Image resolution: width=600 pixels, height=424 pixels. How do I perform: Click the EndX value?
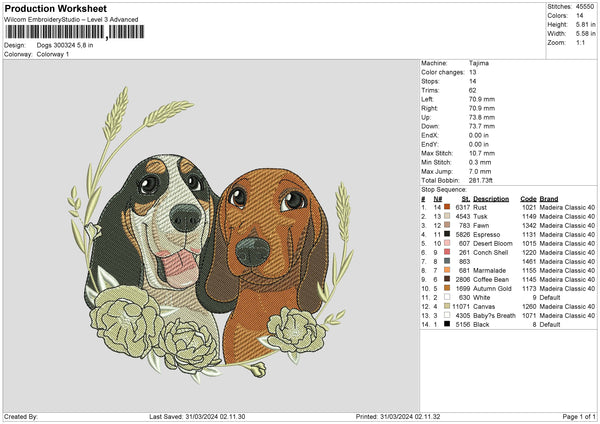[x=479, y=135]
